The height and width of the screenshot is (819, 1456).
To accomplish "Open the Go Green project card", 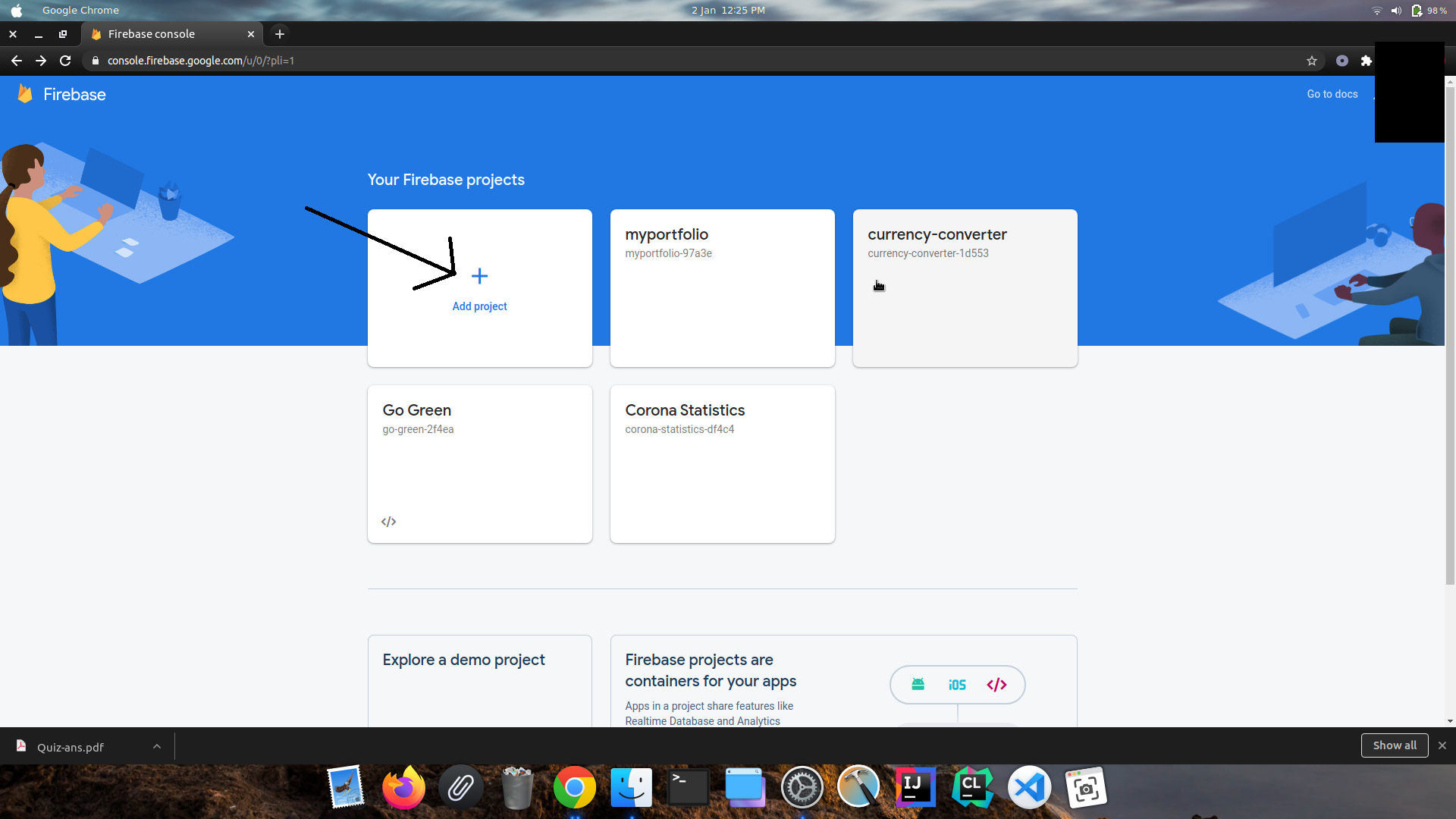I will (479, 464).
